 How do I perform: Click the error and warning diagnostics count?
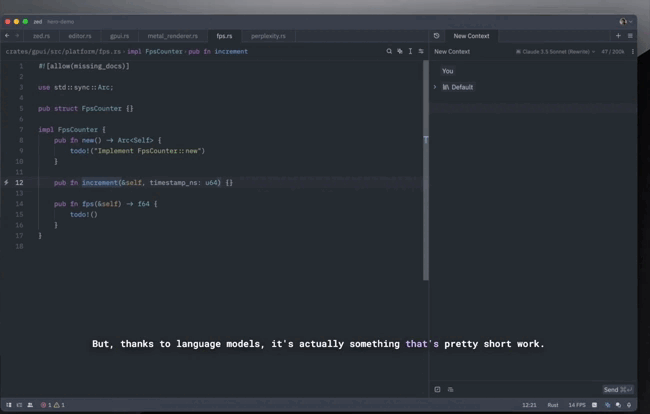(52, 405)
